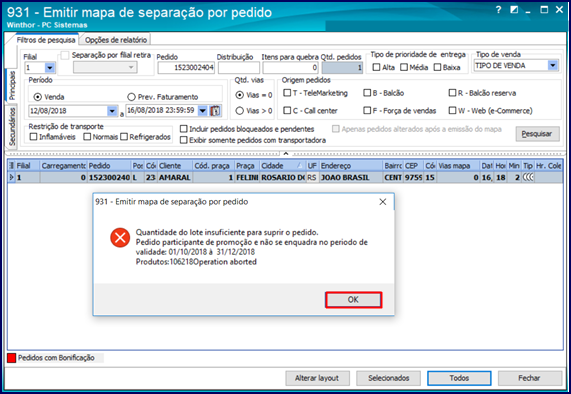The height and width of the screenshot is (394, 571).
Task: Check W - Web (e-Commerce) checkbox
Action: point(452,110)
